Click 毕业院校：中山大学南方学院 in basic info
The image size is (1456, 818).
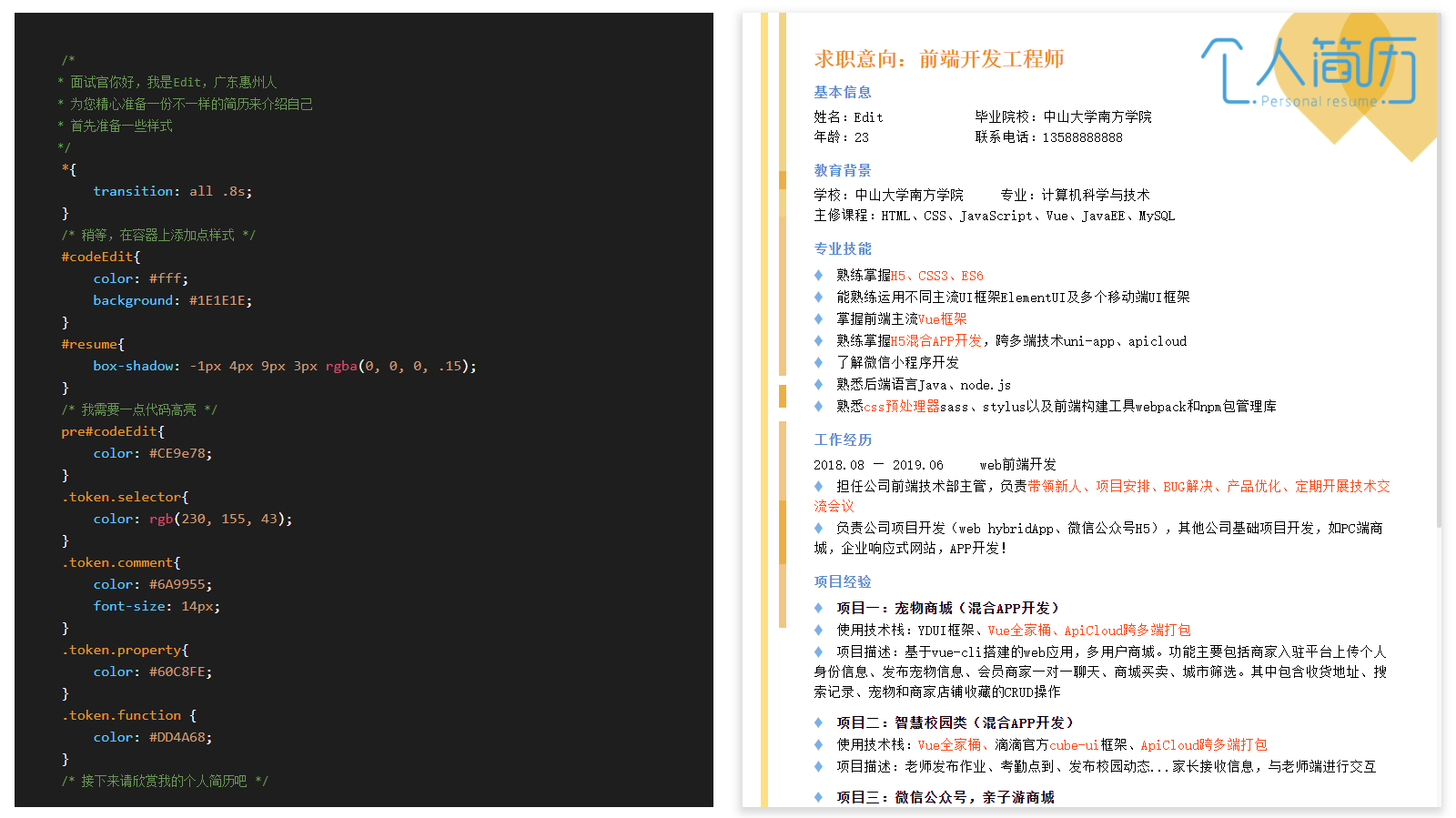pyautogui.click(x=1063, y=116)
